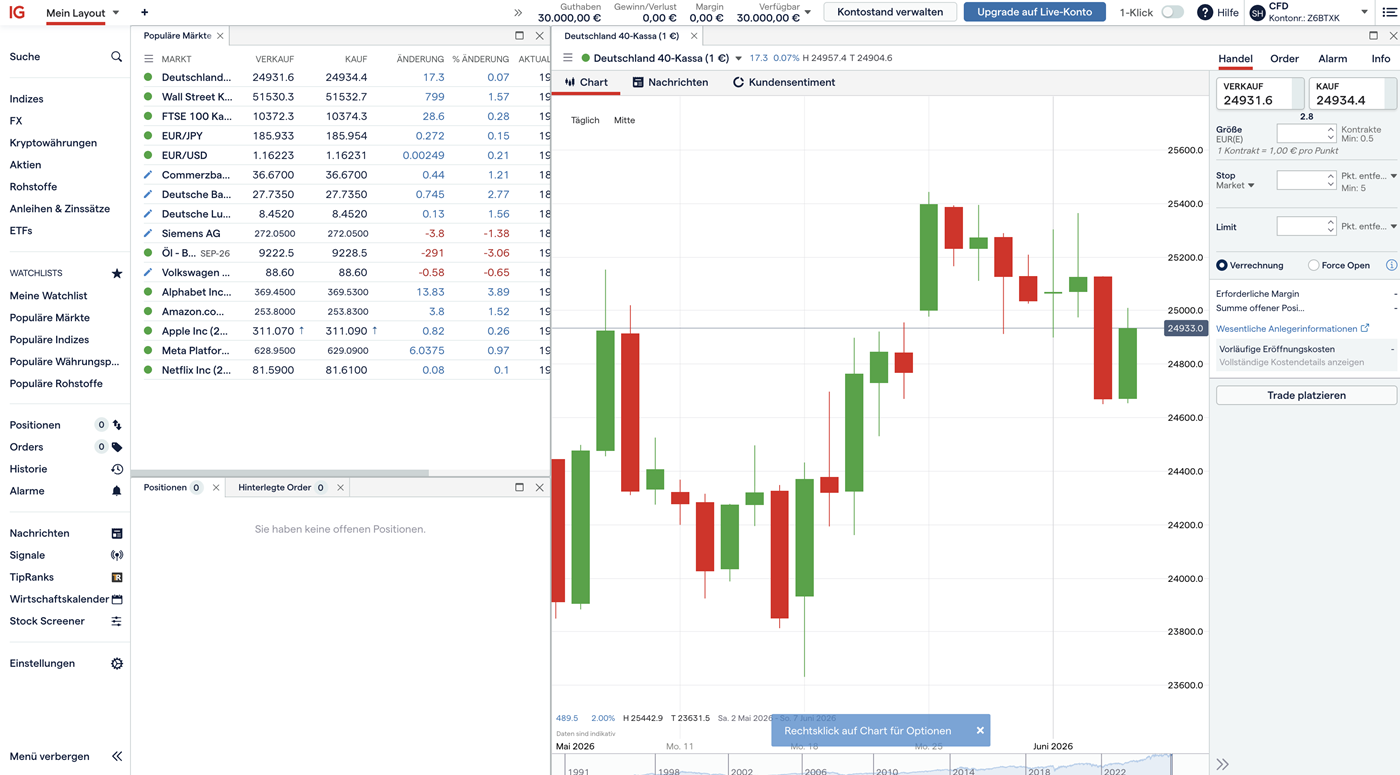Open Populäre Indizes watchlist

(49, 340)
